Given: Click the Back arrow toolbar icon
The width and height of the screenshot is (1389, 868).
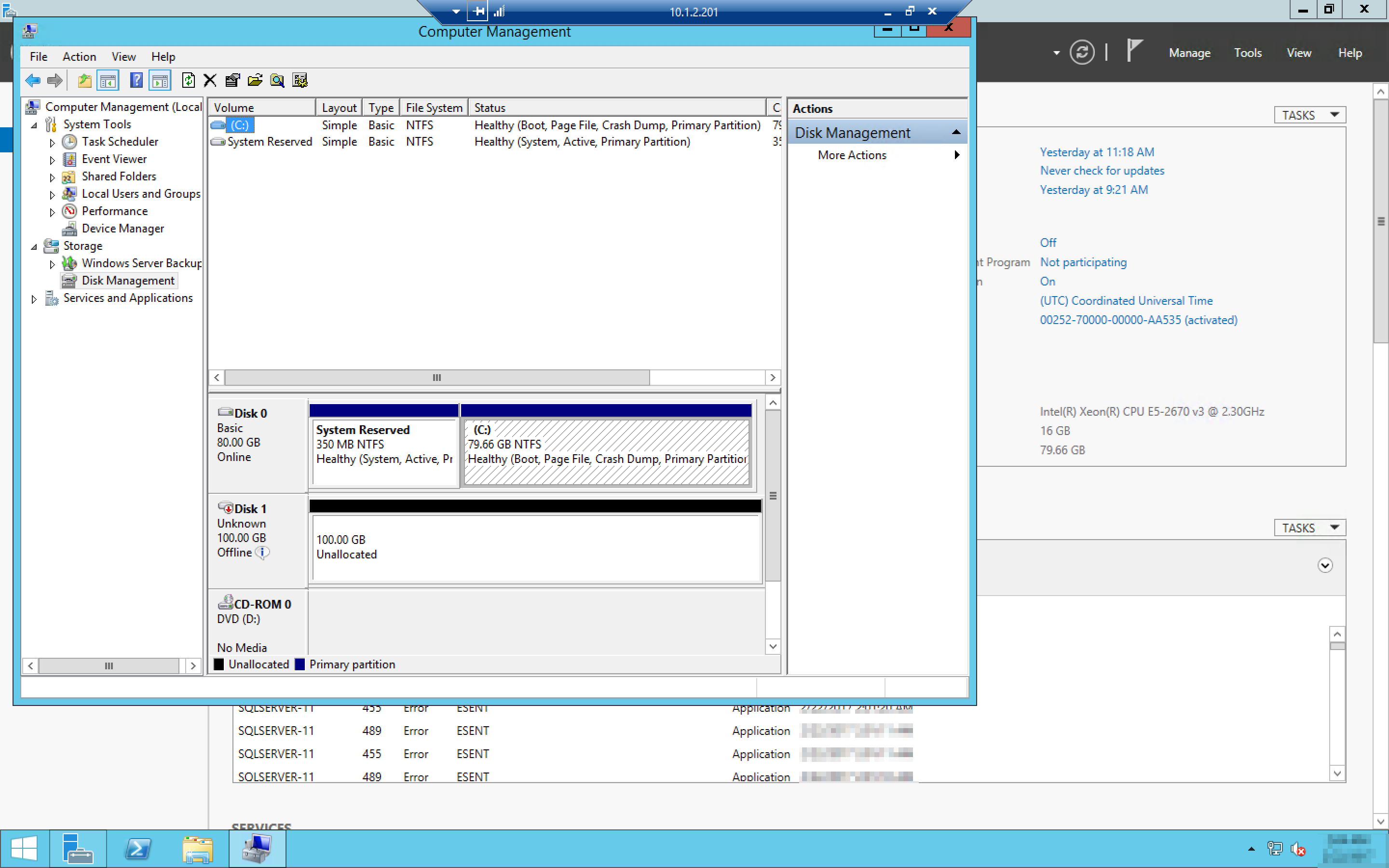Looking at the screenshot, I should click(33, 81).
